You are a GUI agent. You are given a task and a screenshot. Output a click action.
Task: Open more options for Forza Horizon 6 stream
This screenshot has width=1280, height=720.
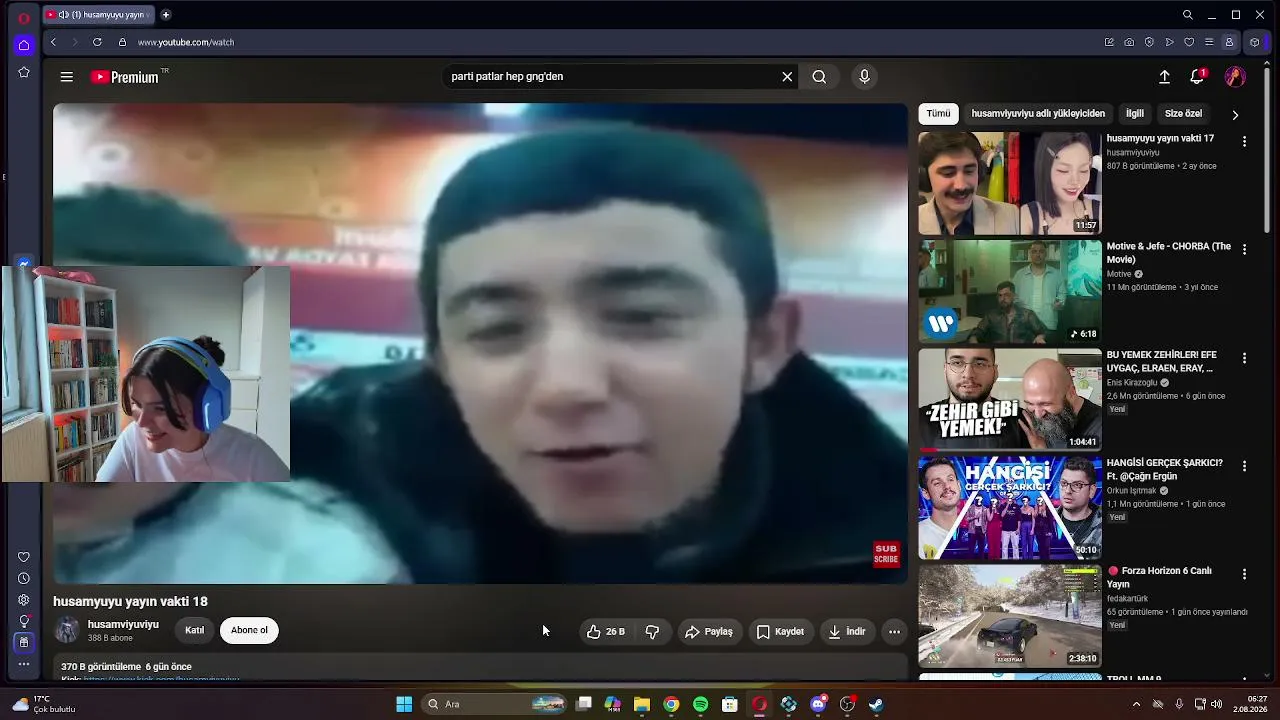(1244, 574)
